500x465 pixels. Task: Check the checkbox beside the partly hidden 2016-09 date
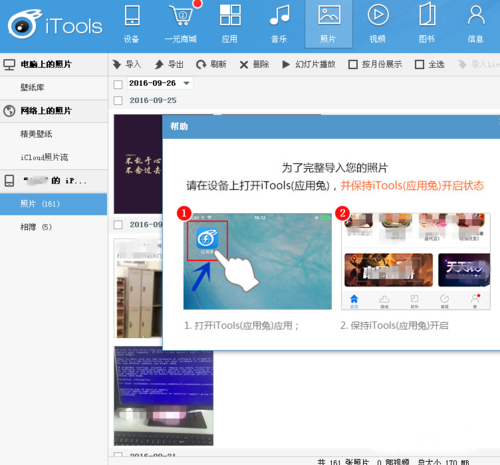point(118,225)
